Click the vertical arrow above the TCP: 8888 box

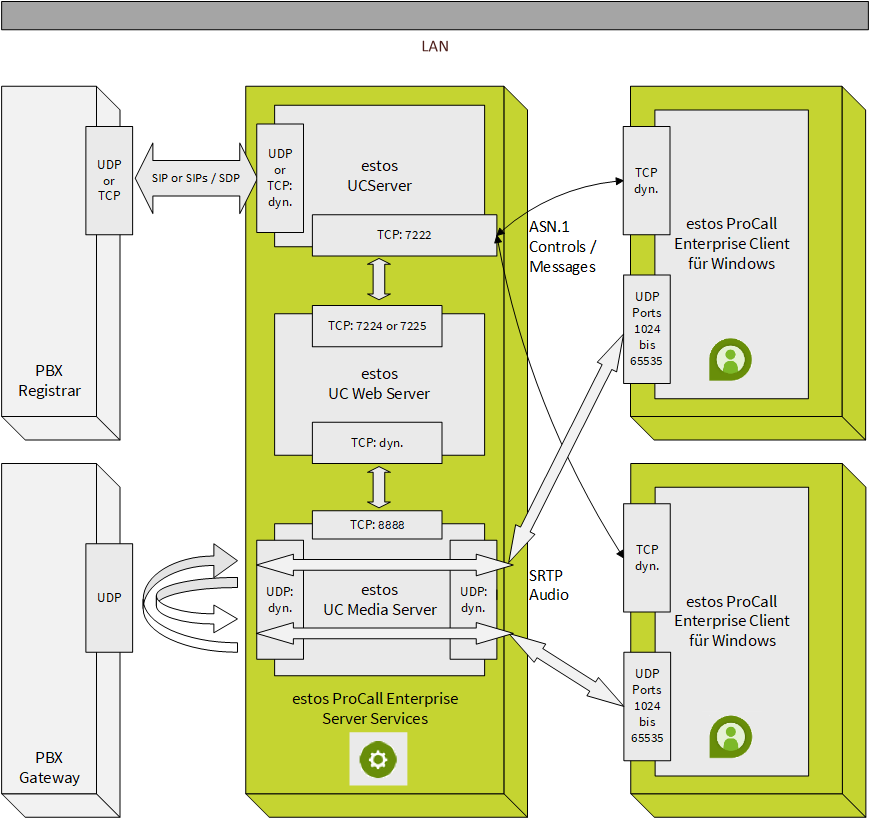point(378,487)
